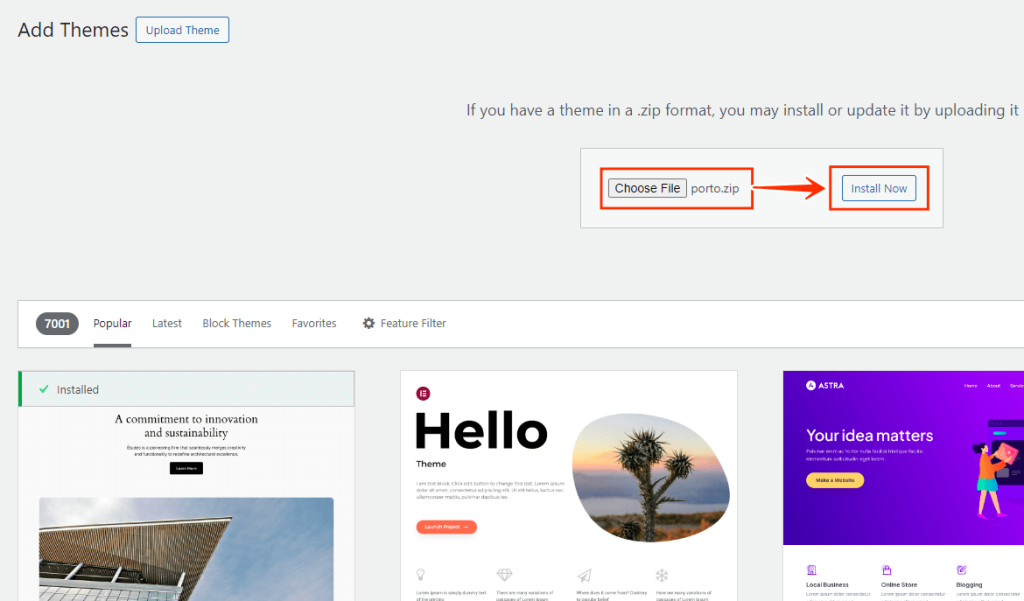Image resolution: width=1024 pixels, height=601 pixels.
Task: Click the porto.zip file name text
Action: point(714,188)
